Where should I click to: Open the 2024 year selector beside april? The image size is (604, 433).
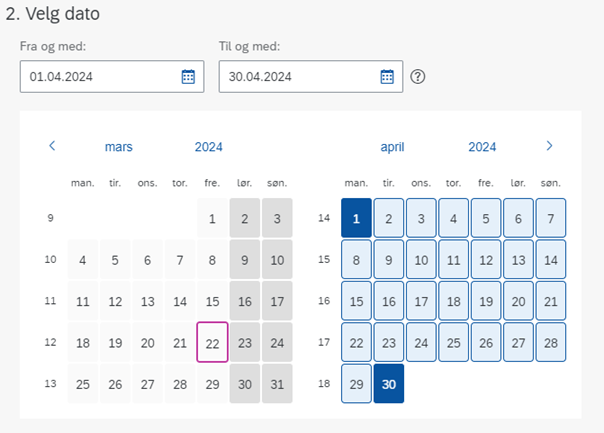(x=482, y=147)
